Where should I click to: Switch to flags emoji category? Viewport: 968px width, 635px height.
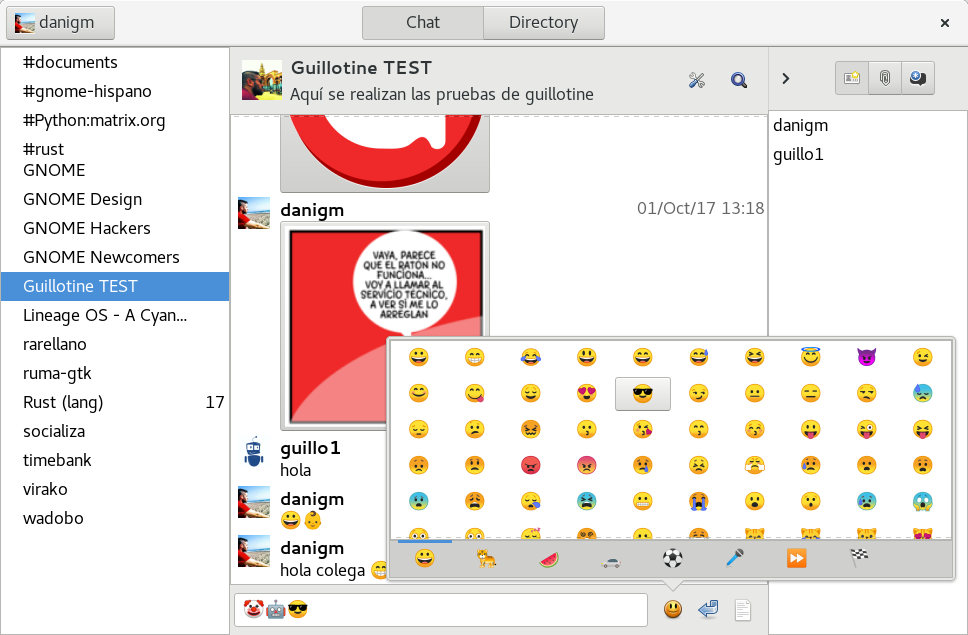pos(859,558)
